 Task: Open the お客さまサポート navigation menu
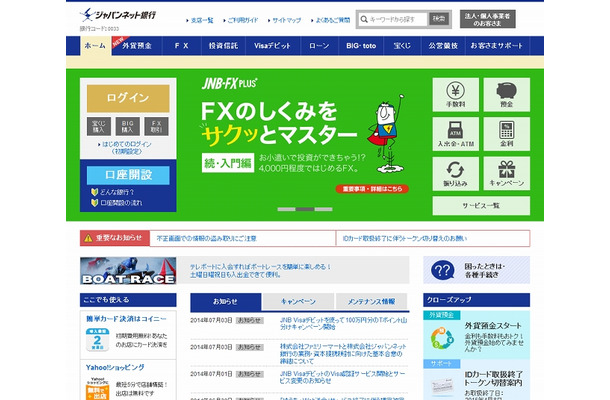(497, 46)
